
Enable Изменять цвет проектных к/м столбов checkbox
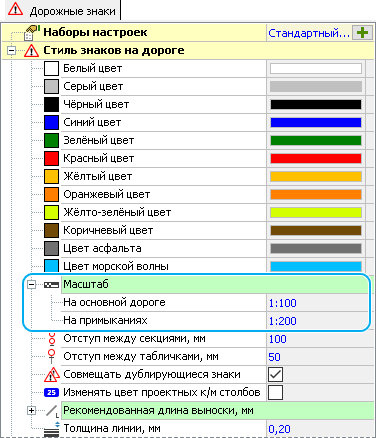275,392
